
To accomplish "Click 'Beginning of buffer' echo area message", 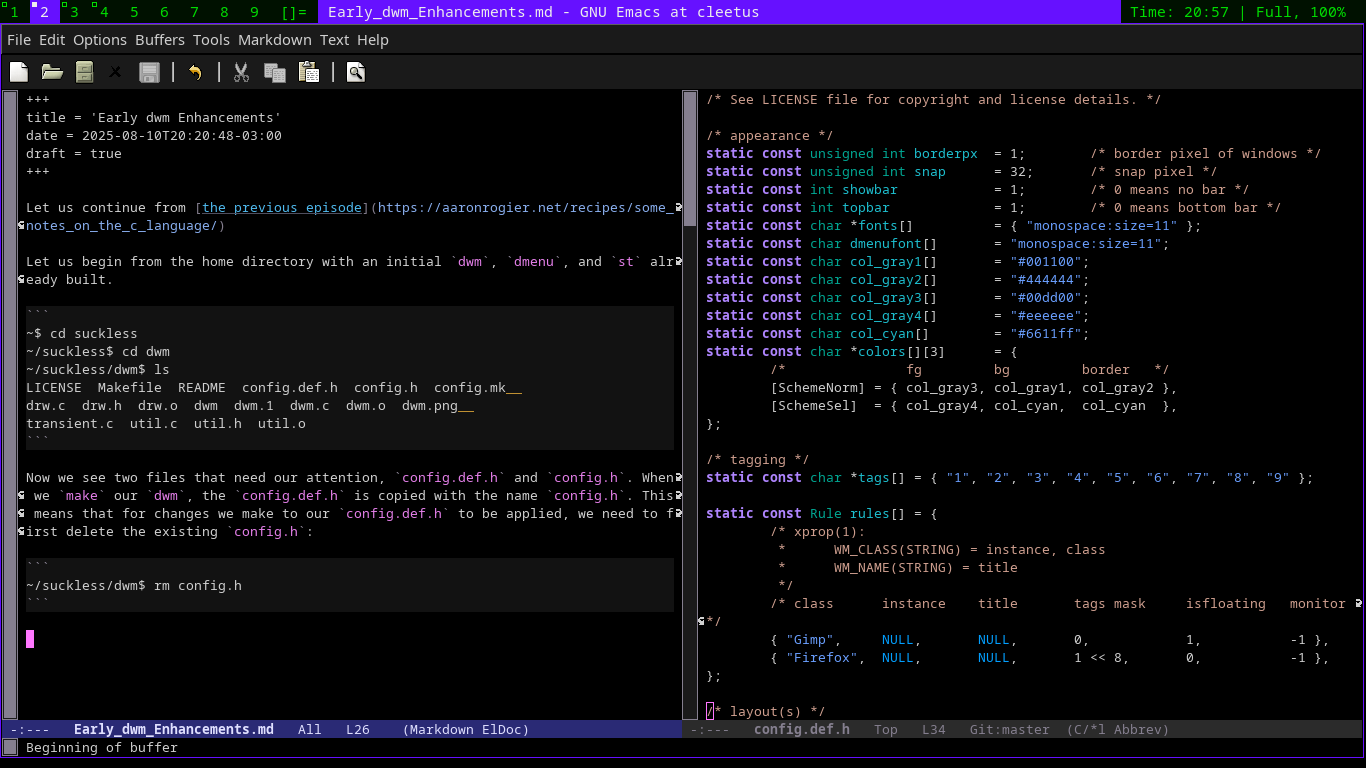I will (102, 748).
